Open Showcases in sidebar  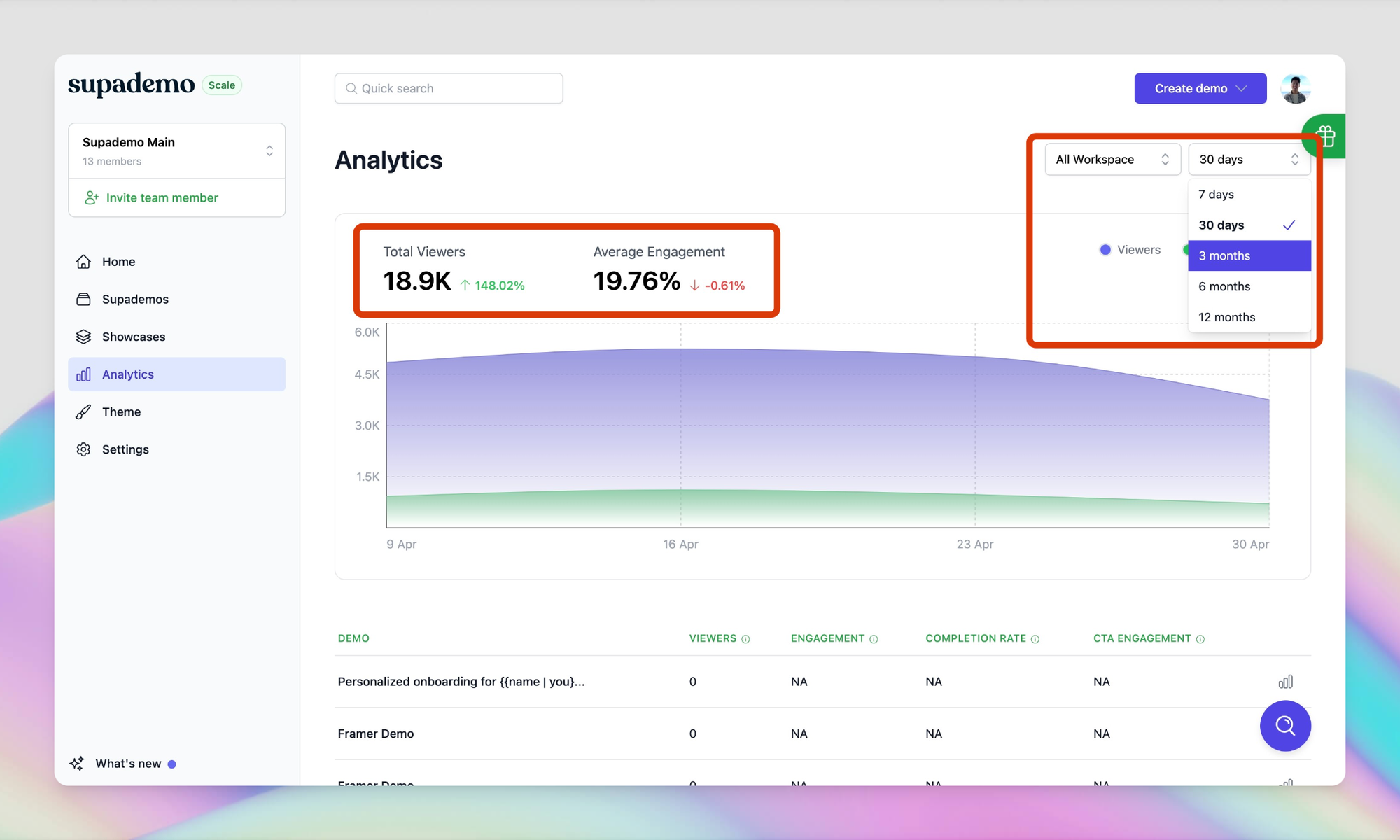pos(176,337)
